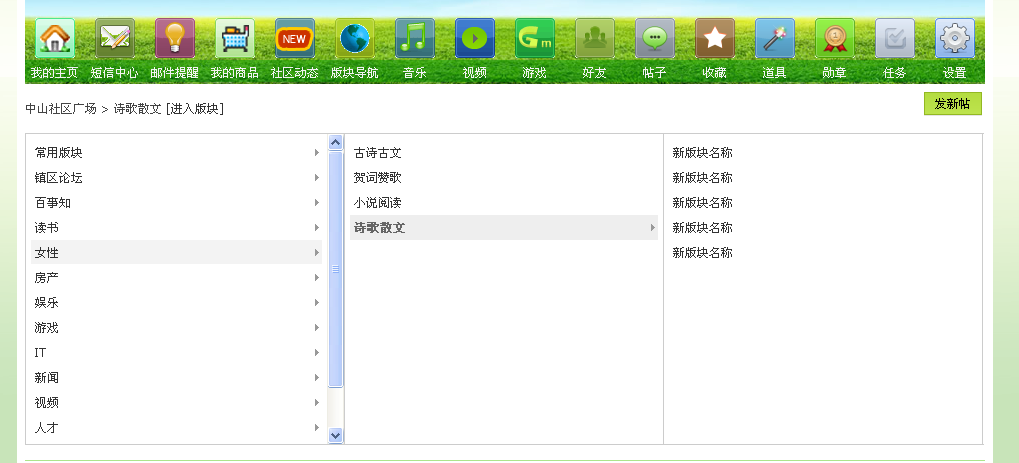Viewport: 1019px width, 463px height.
Task: Select the highlighted 女性 category
Action: pyautogui.click(x=177, y=252)
